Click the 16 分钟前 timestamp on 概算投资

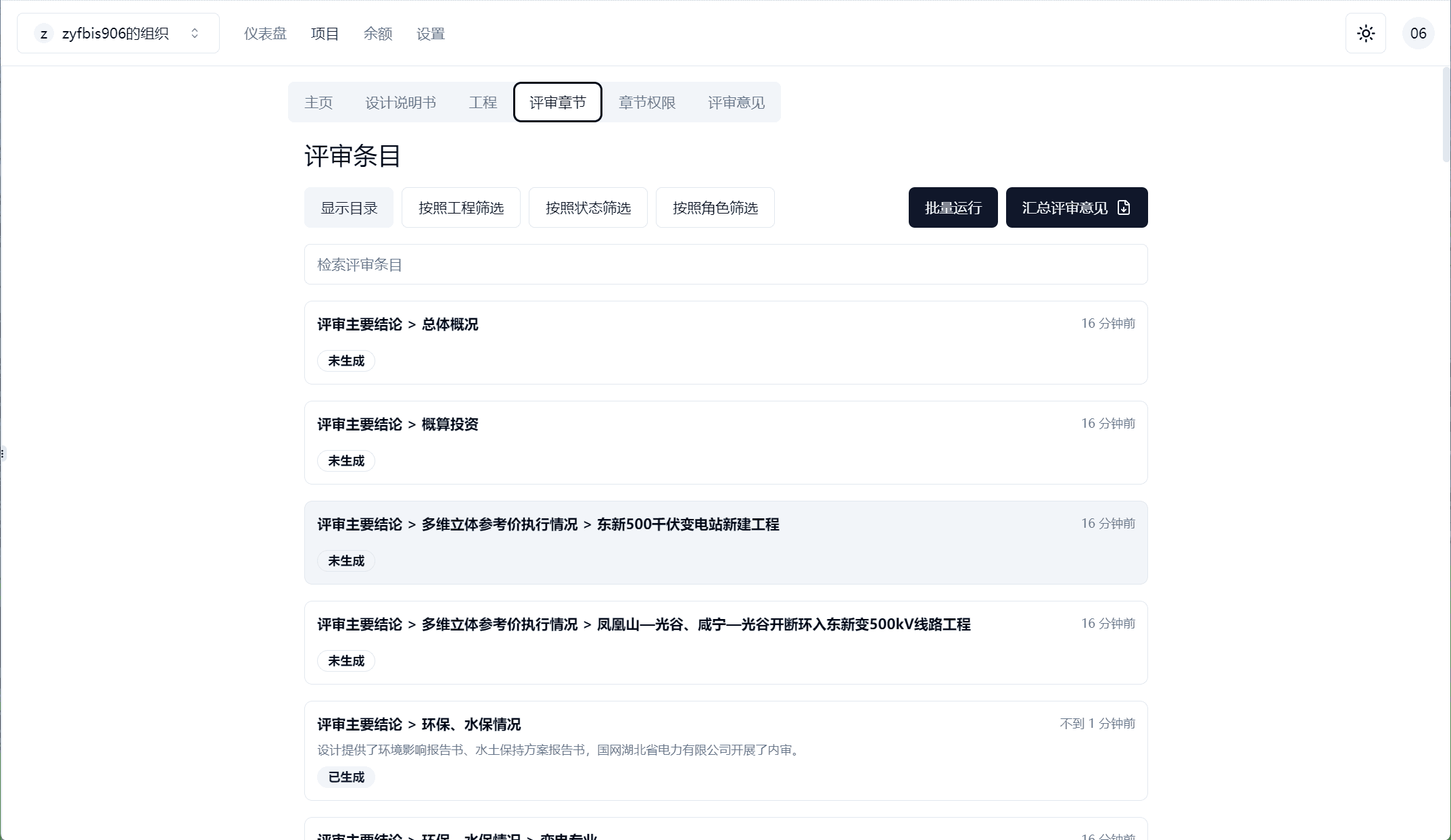tap(1108, 424)
